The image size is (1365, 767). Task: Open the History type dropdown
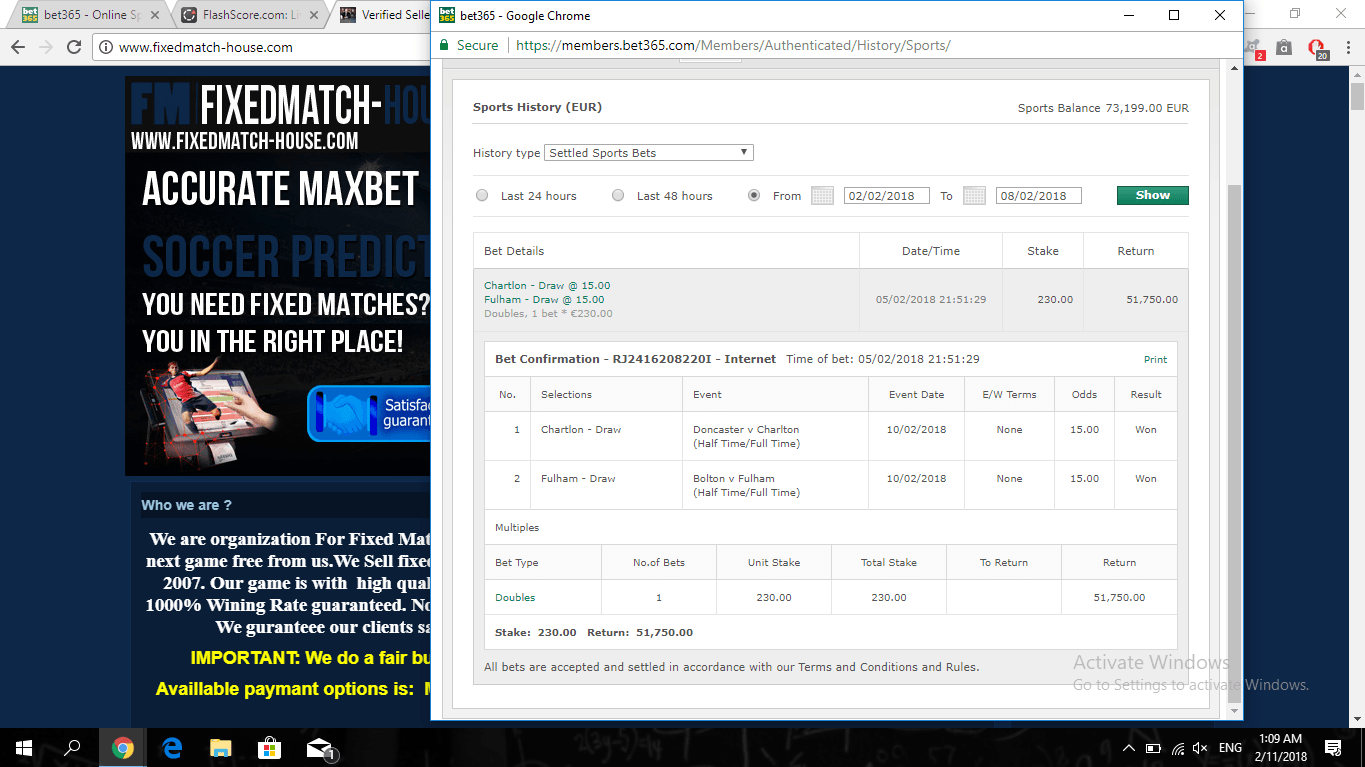(649, 153)
